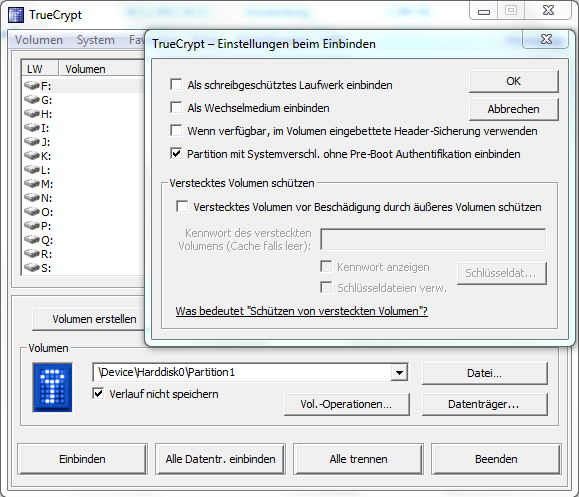Image resolution: width=579 pixels, height=497 pixels.
Task: Select drive H: icon in the list
Action: 32,114
